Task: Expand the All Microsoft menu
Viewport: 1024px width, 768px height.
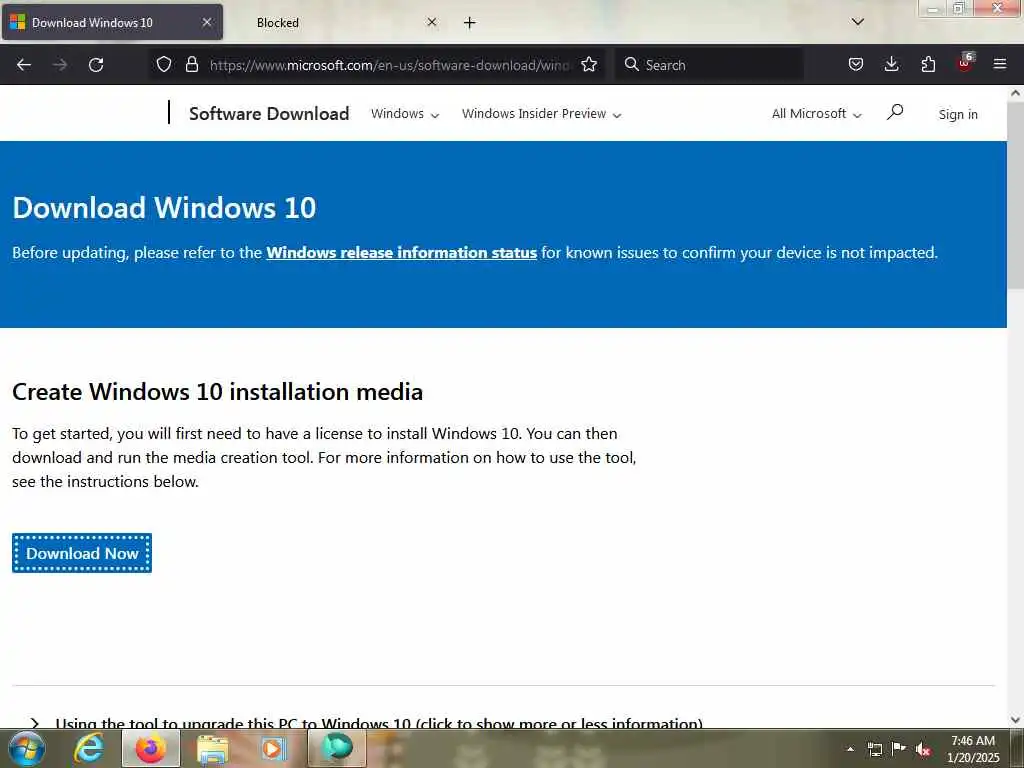Action: click(816, 114)
